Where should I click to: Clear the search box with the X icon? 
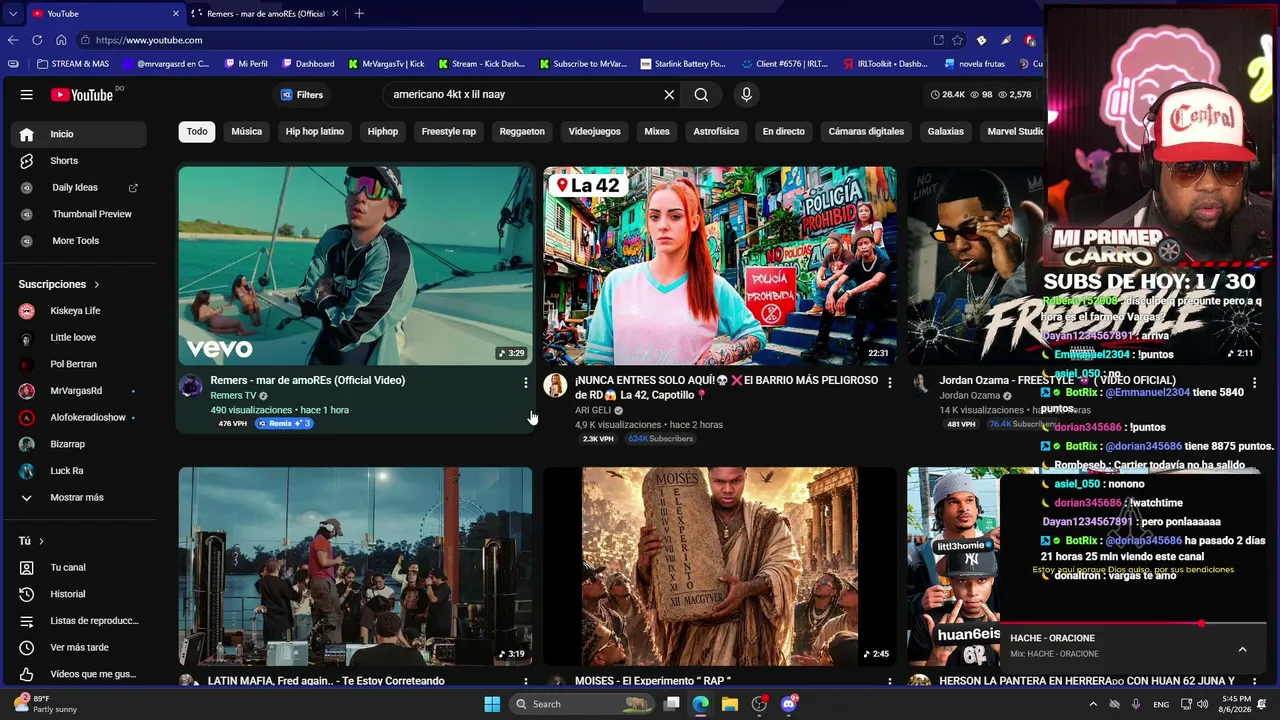click(669, 95)
